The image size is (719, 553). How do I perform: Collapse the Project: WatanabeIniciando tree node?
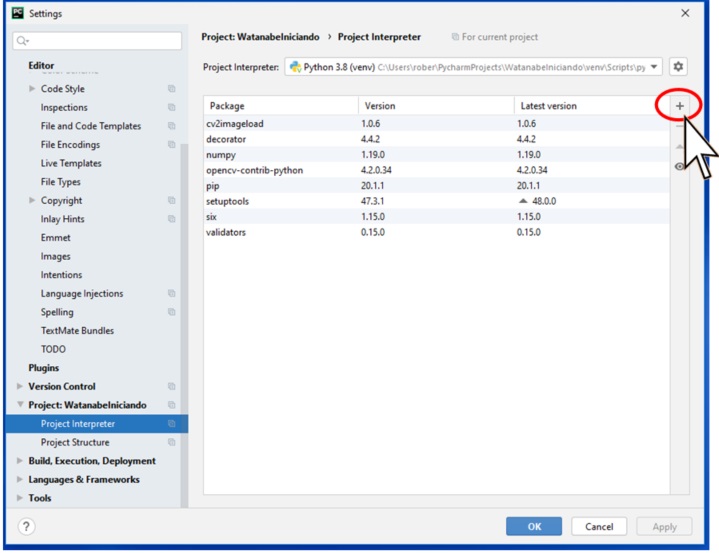click(x=21, y=405)
